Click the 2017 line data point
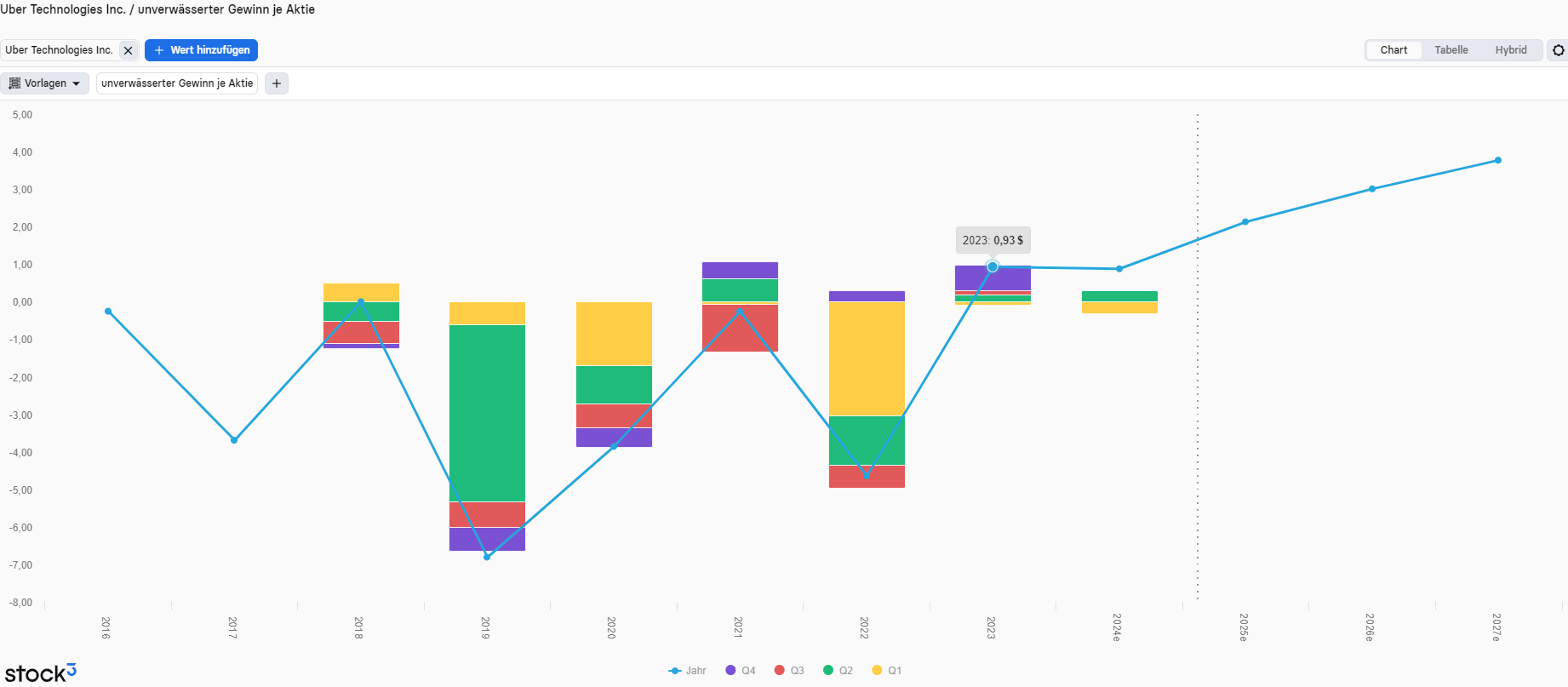 (x=234, y=440)
